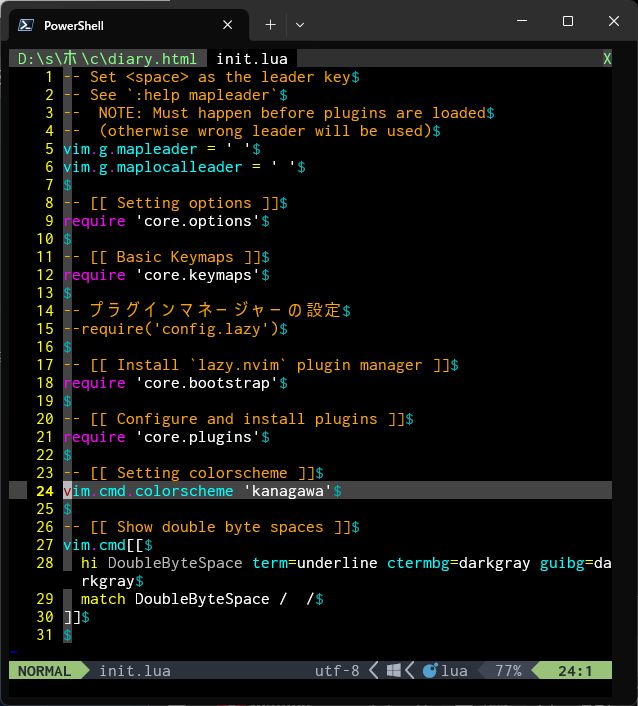Screen dimensions: 638x706
Task: Click the Lua filetype icon in statusline
Action: click(x=431, y=671)
